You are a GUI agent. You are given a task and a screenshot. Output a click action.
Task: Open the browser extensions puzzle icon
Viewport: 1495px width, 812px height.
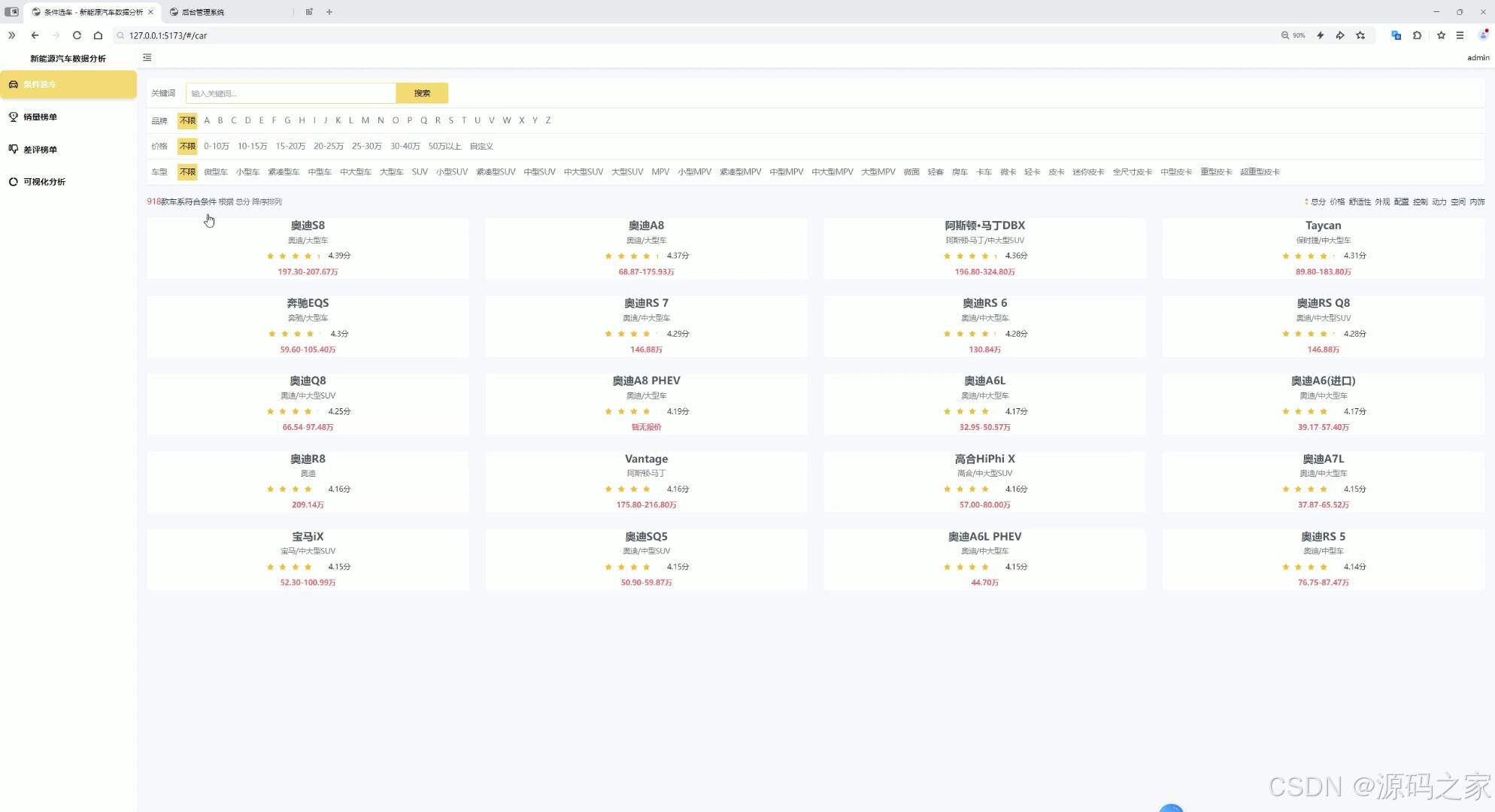click(1417, 35)
